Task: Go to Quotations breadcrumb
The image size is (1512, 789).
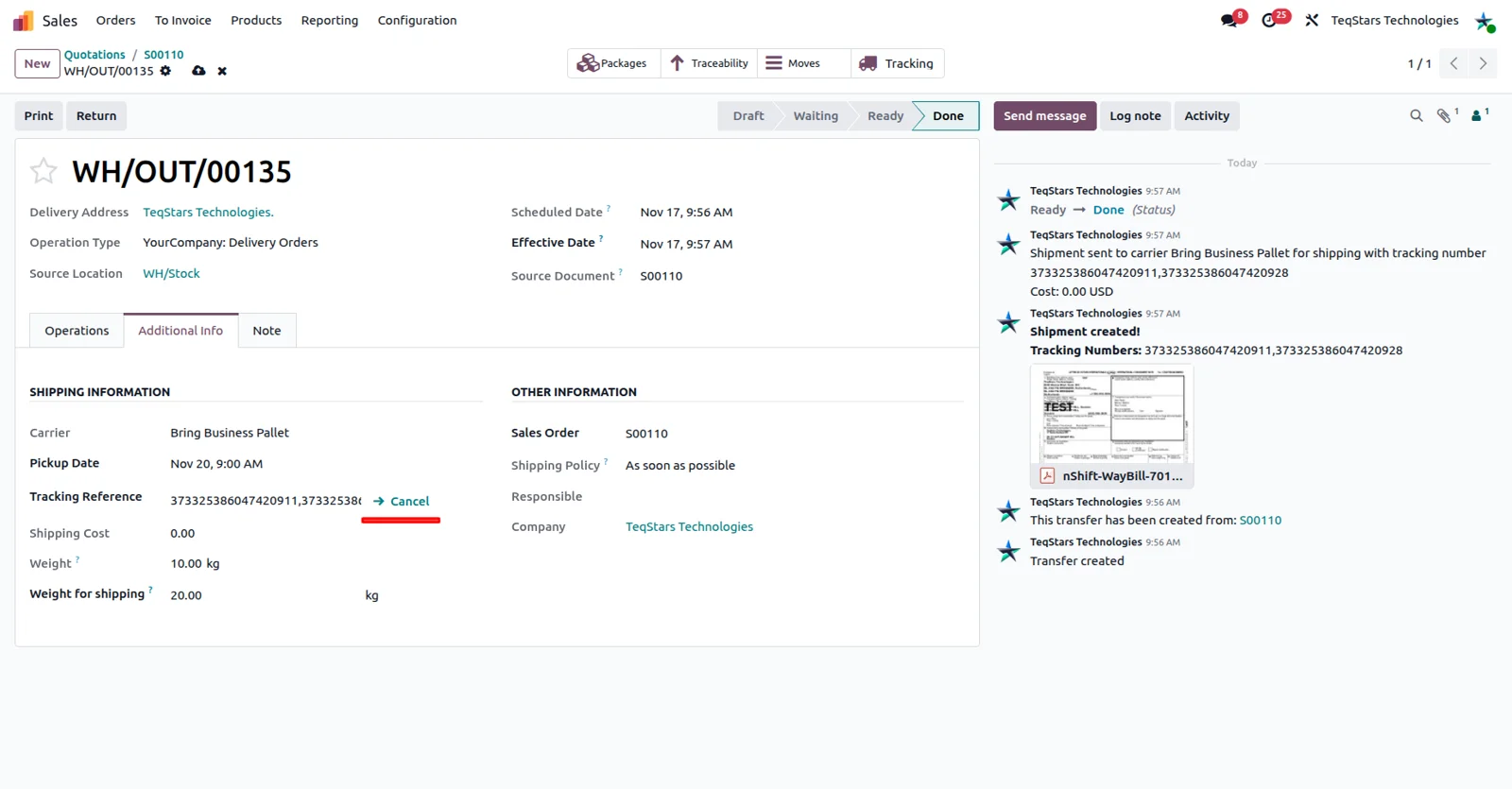Action: pos(94,55)
